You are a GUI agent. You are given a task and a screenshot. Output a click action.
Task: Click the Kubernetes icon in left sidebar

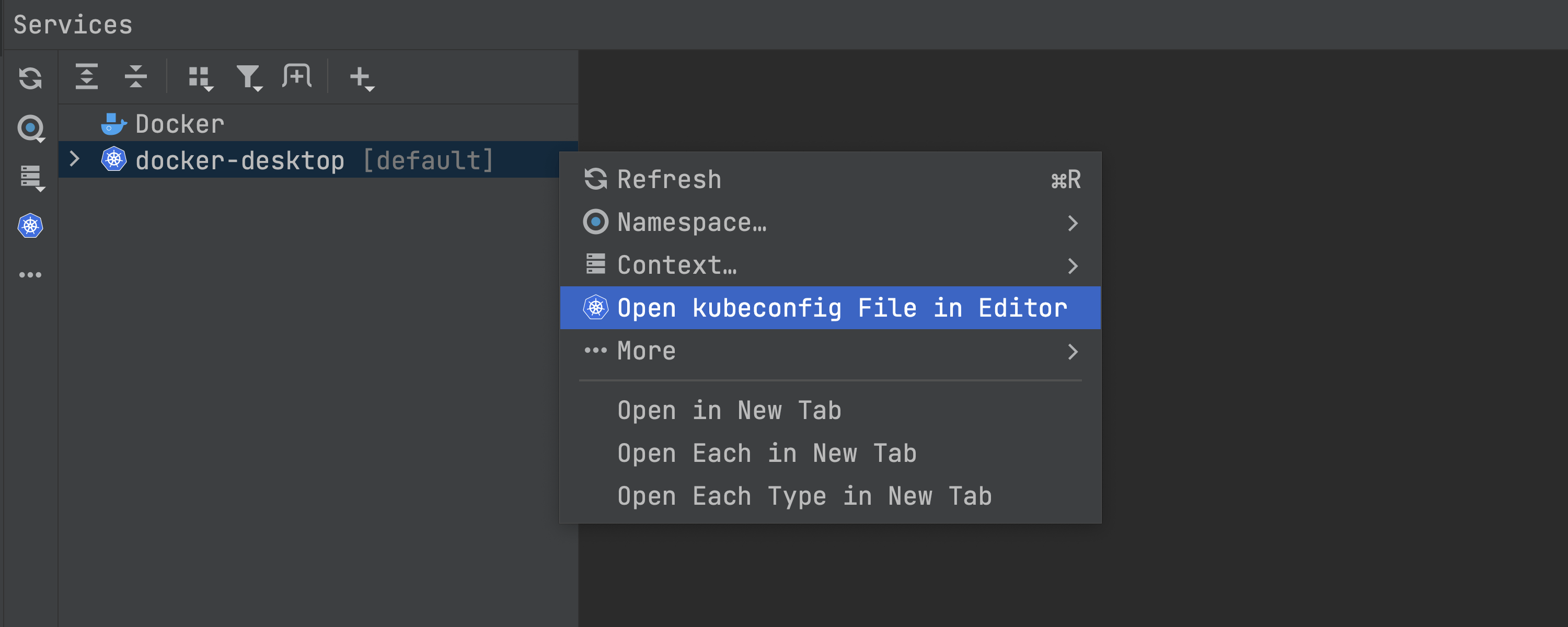coord(30,226)
